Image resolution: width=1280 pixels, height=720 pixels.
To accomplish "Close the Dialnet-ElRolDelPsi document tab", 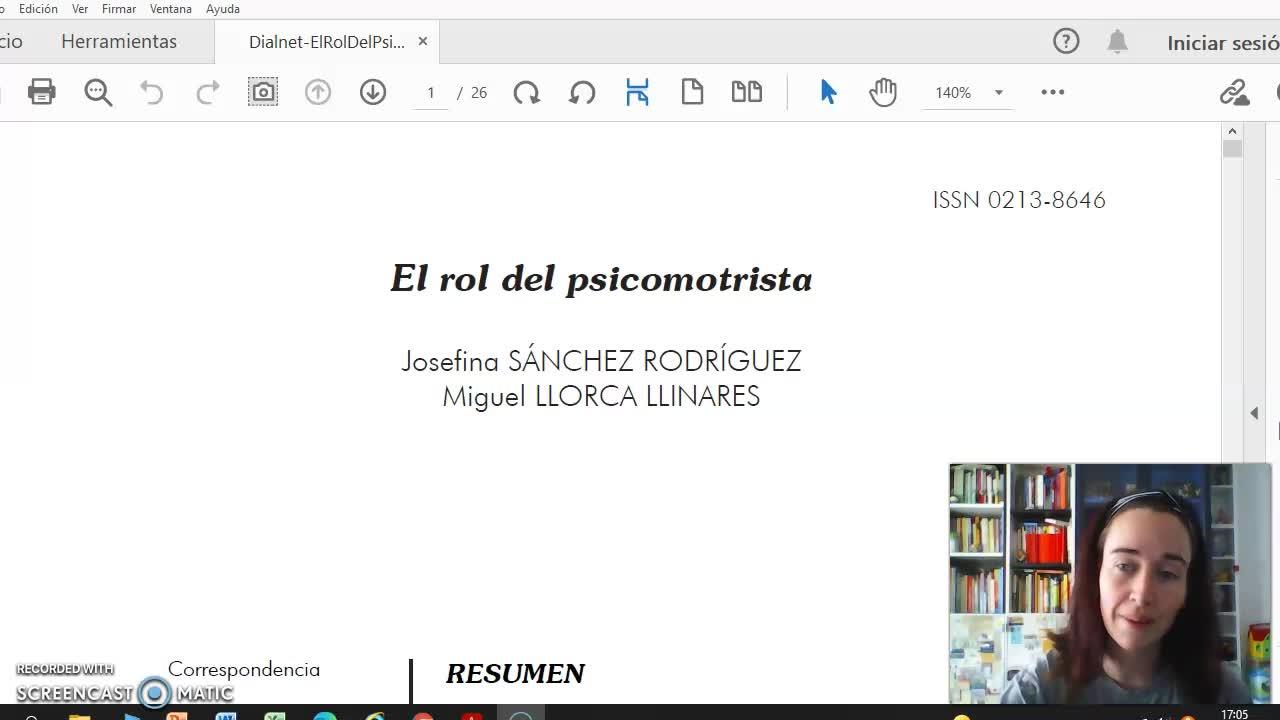I will tap(423, 41).
